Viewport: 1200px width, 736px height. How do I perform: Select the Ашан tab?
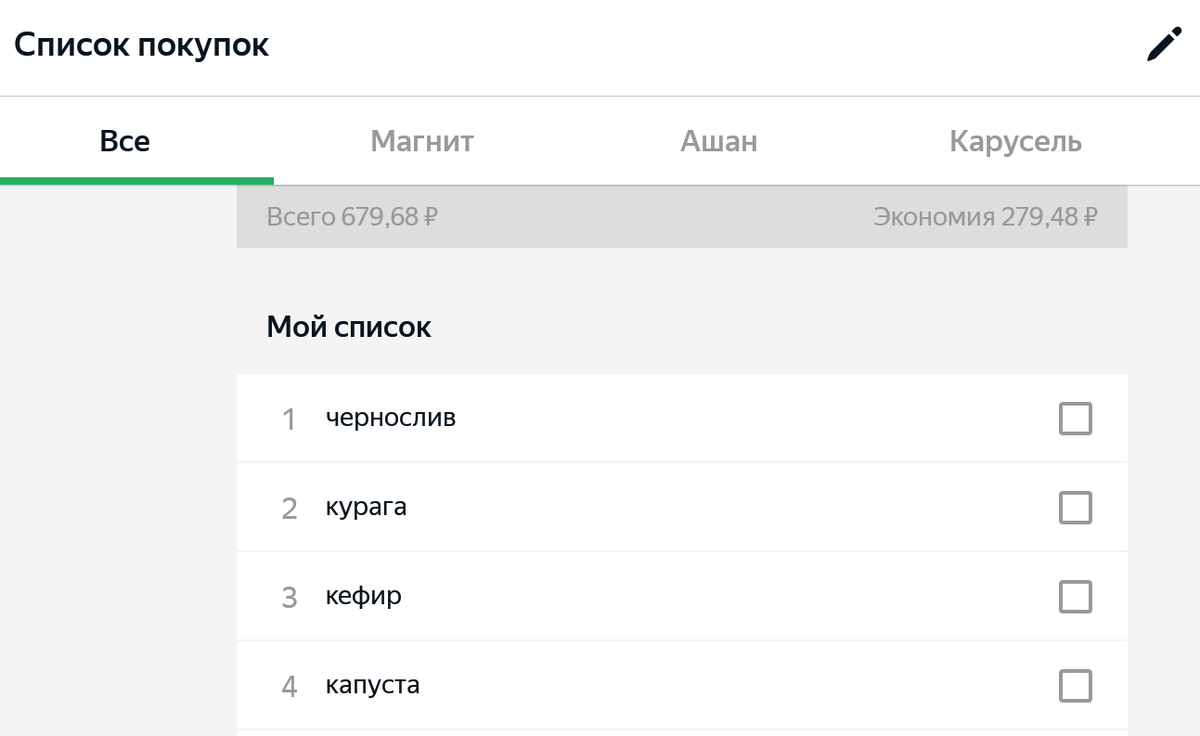pos(719,141)
